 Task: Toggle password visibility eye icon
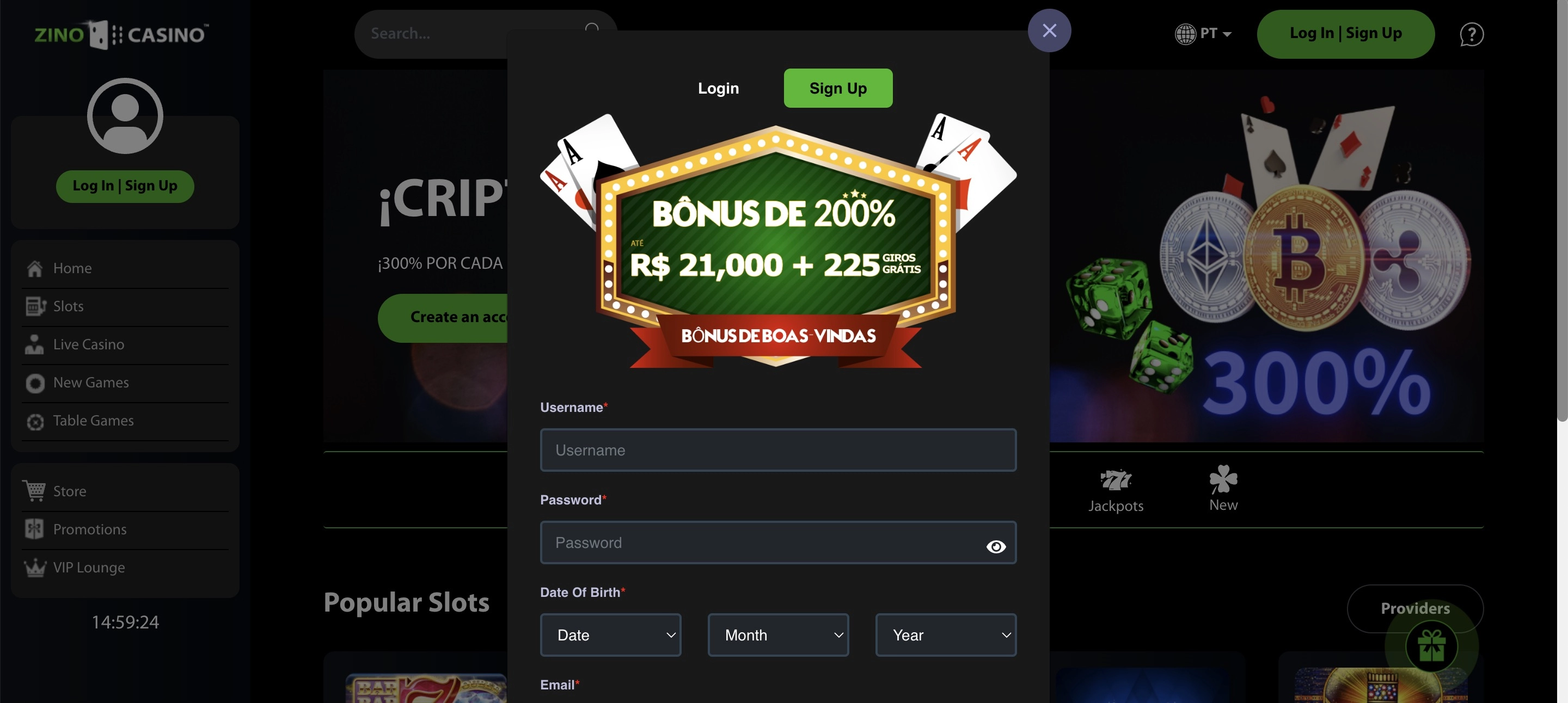[996, 546]
